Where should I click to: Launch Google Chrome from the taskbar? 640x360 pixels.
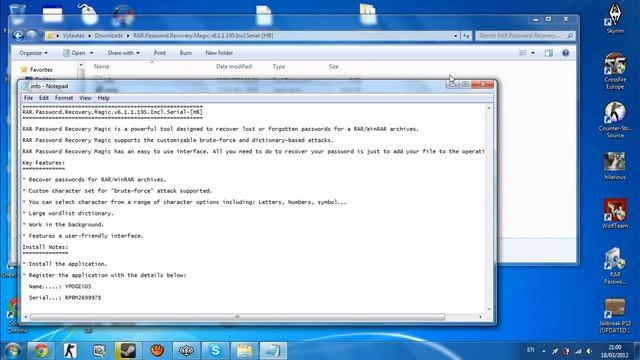point(40,351)
